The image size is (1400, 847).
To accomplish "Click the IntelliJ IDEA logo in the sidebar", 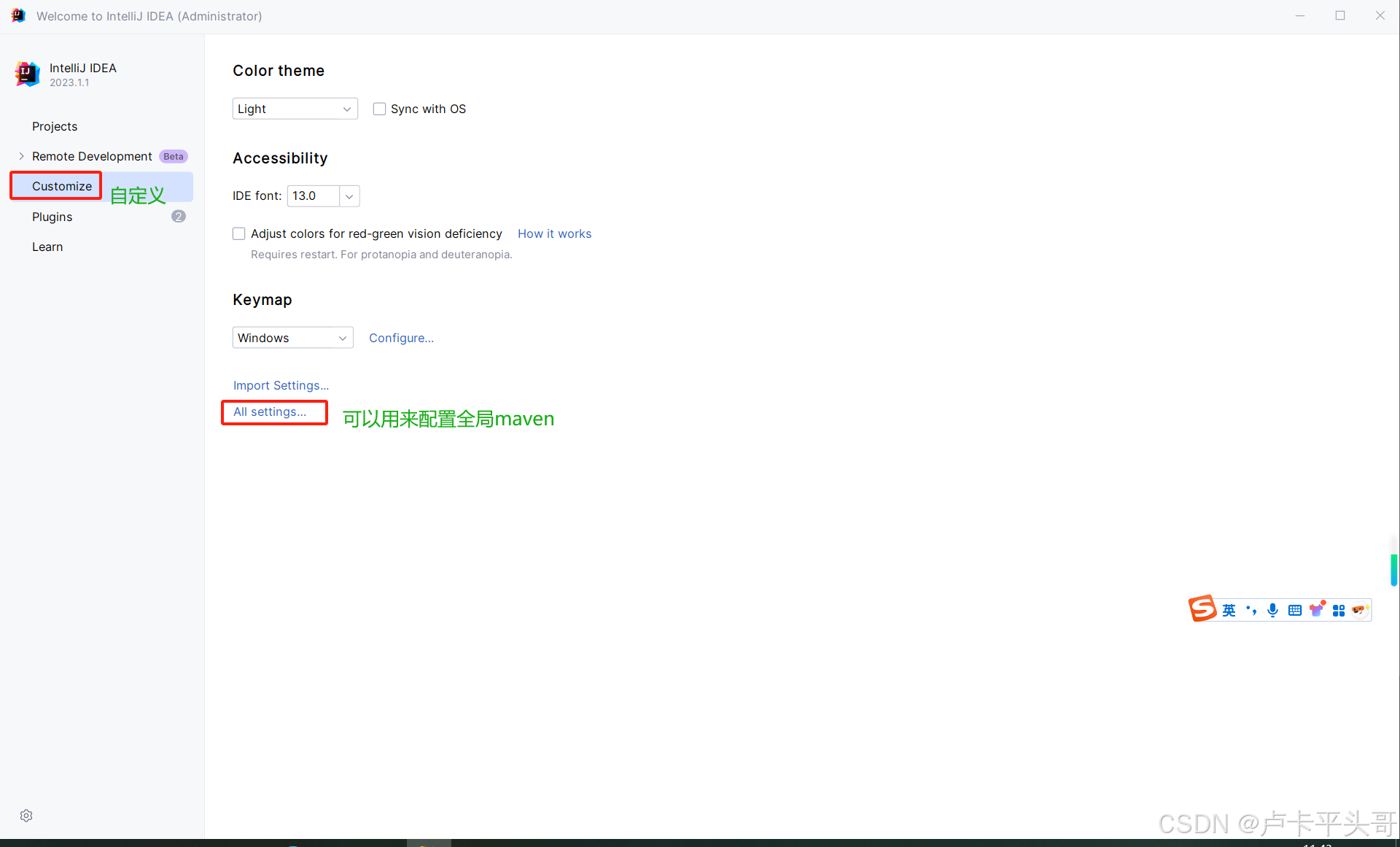I will (27, 74).
